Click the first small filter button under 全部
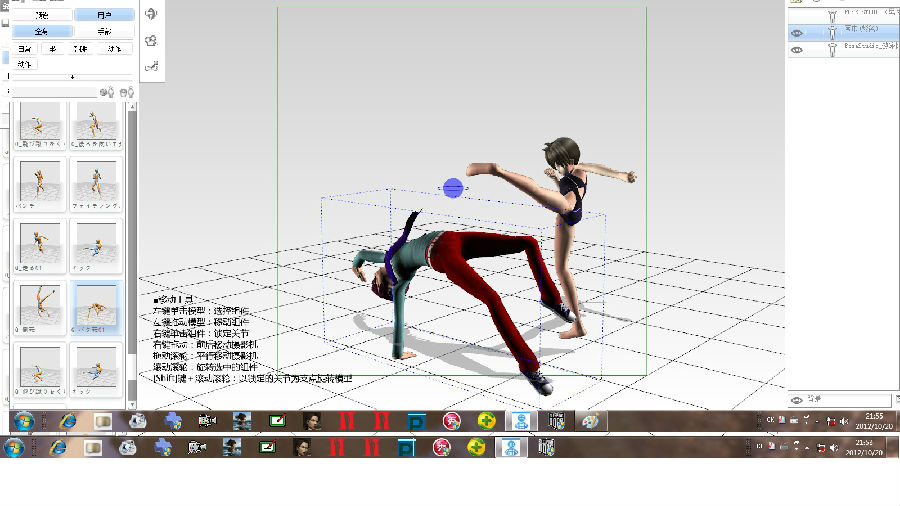 click(x=24, y=48)
